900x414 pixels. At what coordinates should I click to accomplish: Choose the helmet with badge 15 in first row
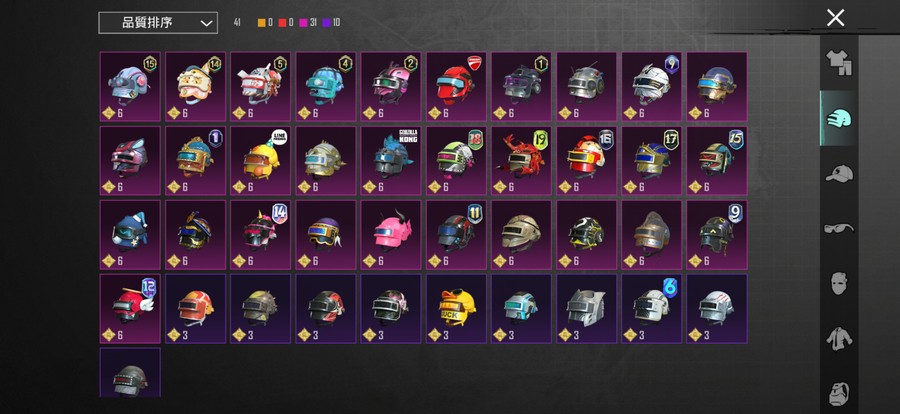[130, 87]
